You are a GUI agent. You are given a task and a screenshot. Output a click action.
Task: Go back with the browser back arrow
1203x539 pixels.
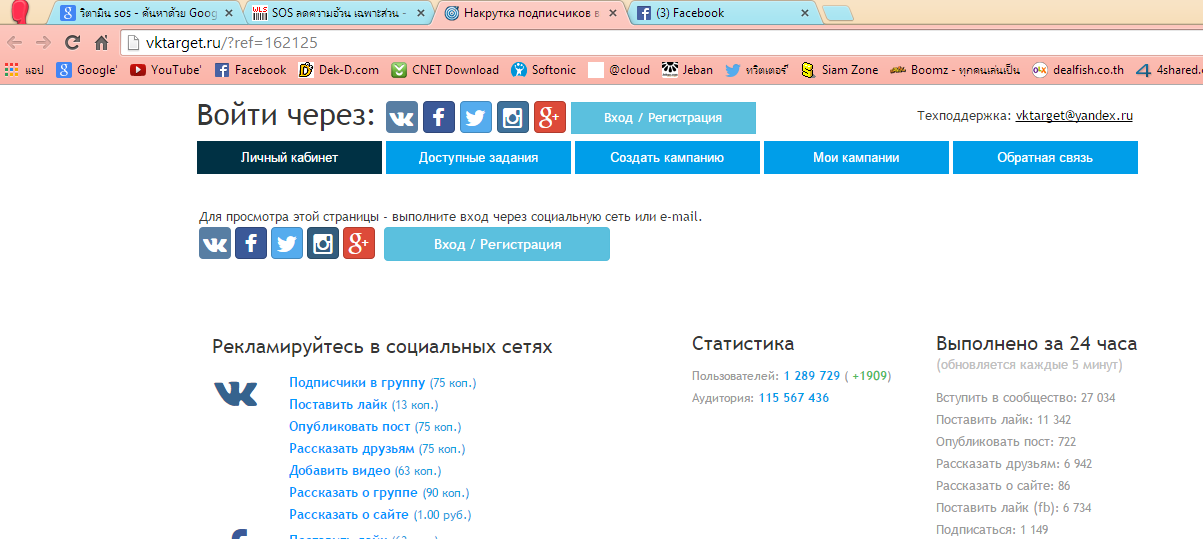tap(15, 43)
